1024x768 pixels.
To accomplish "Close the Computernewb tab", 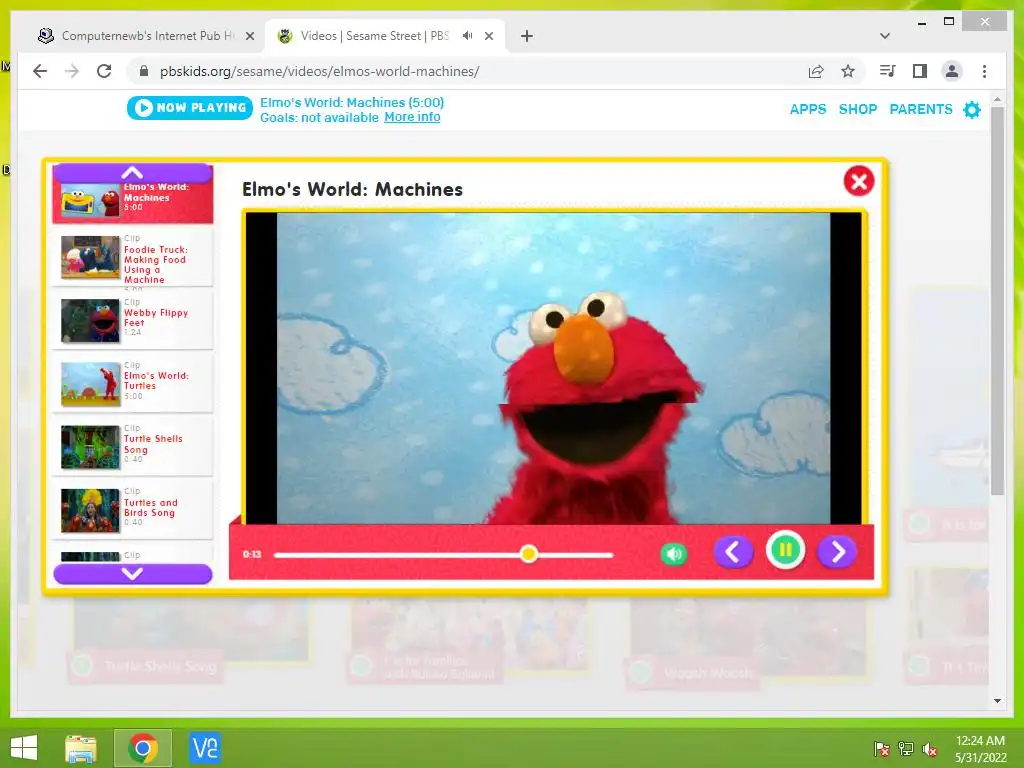I will point(249,36).
